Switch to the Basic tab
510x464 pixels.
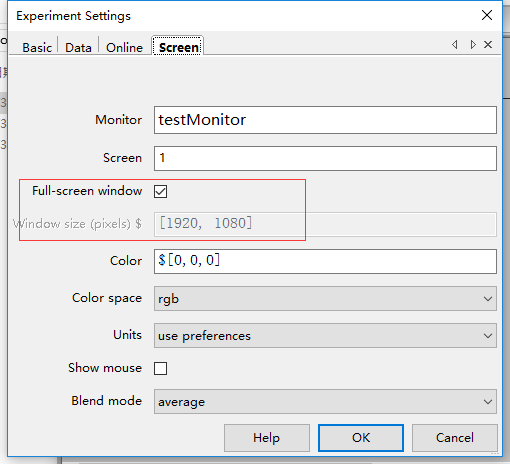point(37,47)
